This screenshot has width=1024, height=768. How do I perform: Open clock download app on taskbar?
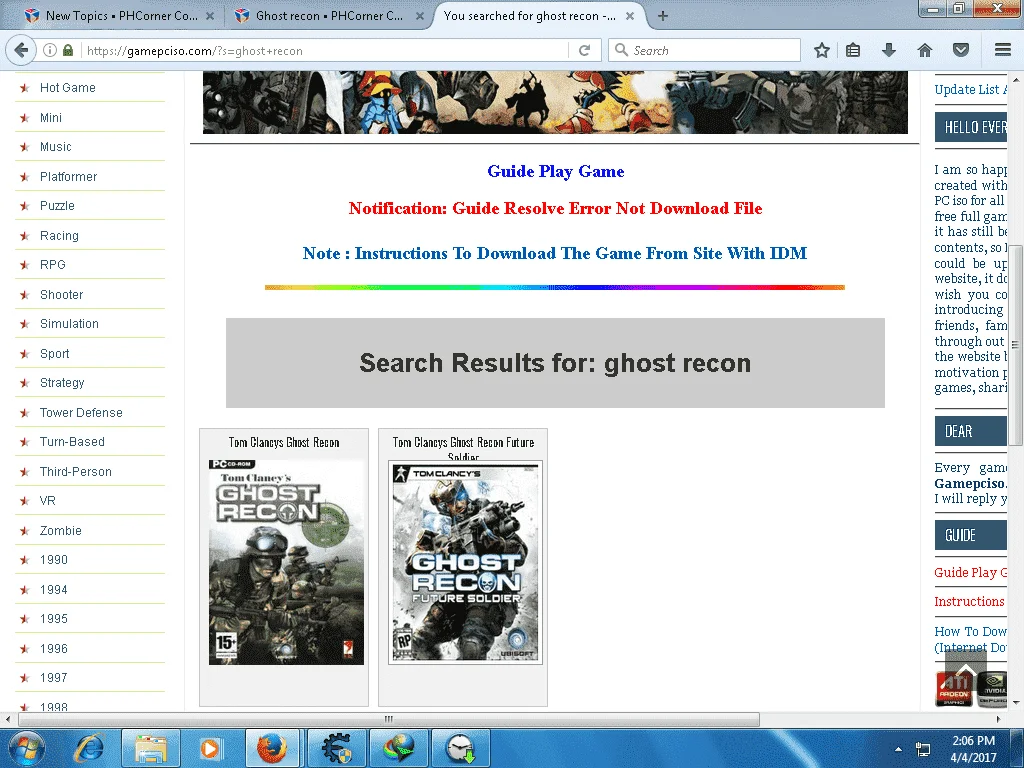460,748
